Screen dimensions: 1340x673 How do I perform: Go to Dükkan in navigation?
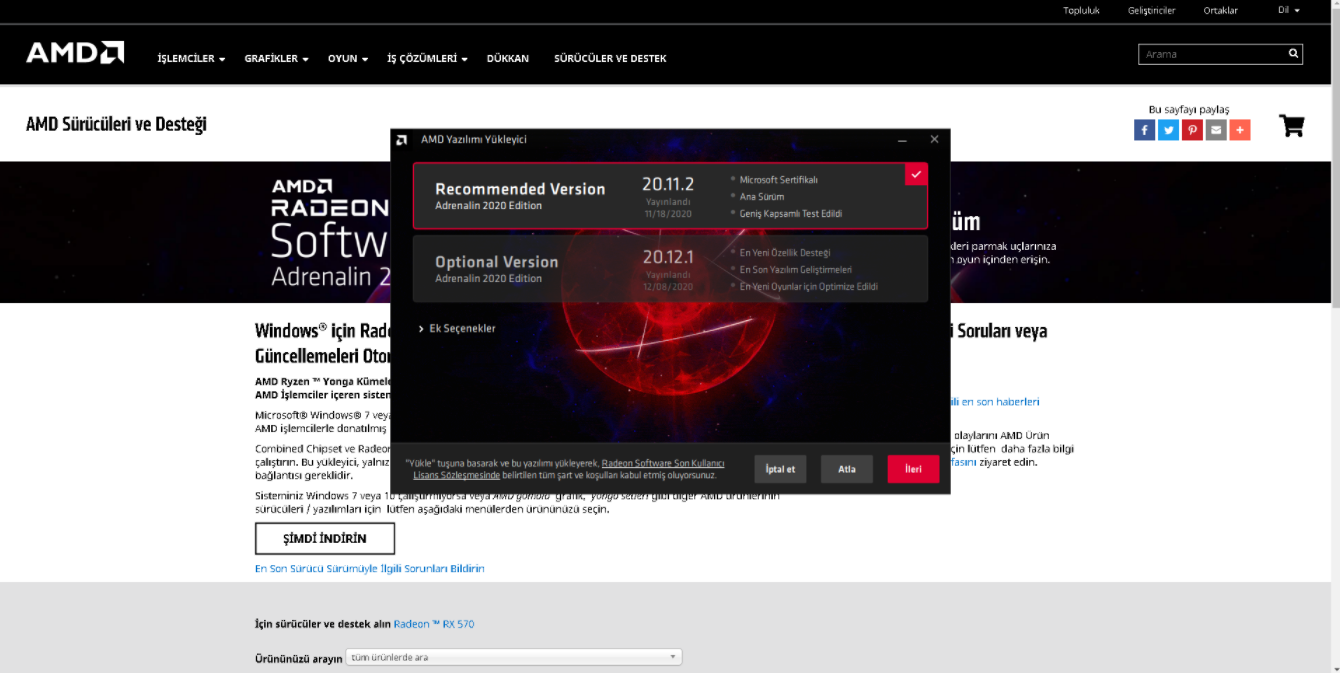(508, 59)
